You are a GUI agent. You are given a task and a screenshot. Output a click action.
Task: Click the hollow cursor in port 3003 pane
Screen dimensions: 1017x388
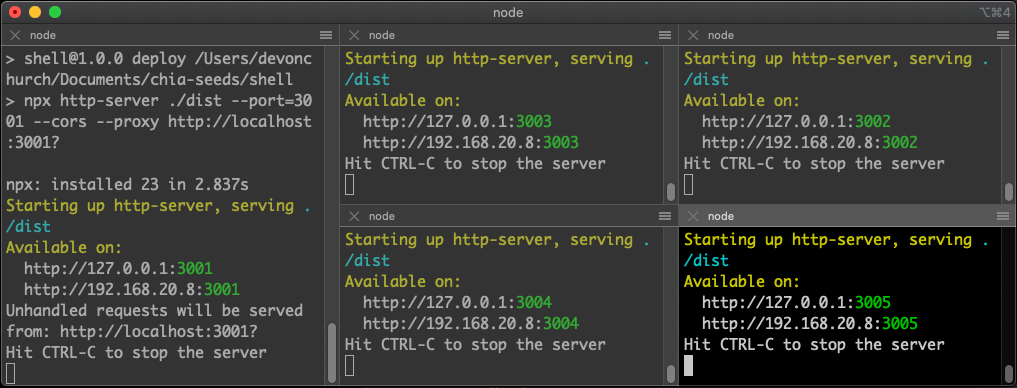coord(350,184)
